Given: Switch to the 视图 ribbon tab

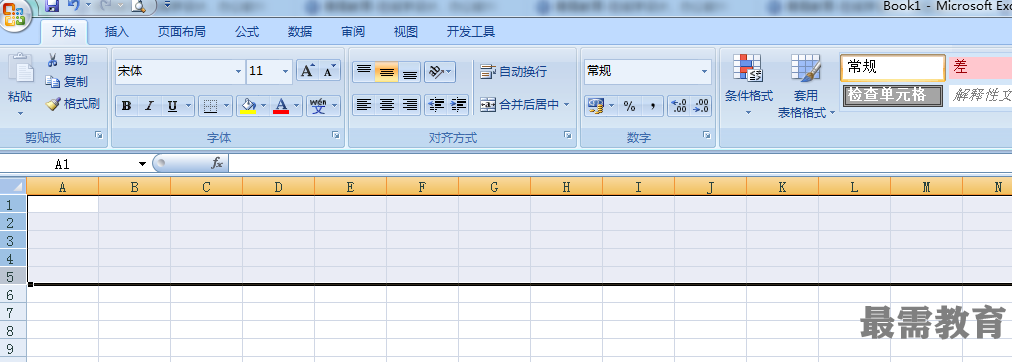Looking at the screenshot, I should tap(405, 32).
